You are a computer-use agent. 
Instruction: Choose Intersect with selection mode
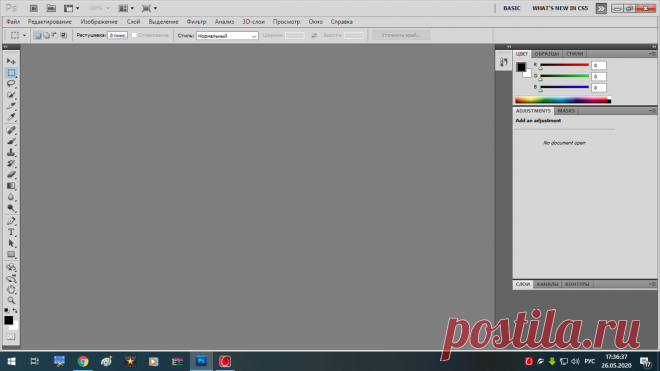pyautogui.click(x=64, y=35)
